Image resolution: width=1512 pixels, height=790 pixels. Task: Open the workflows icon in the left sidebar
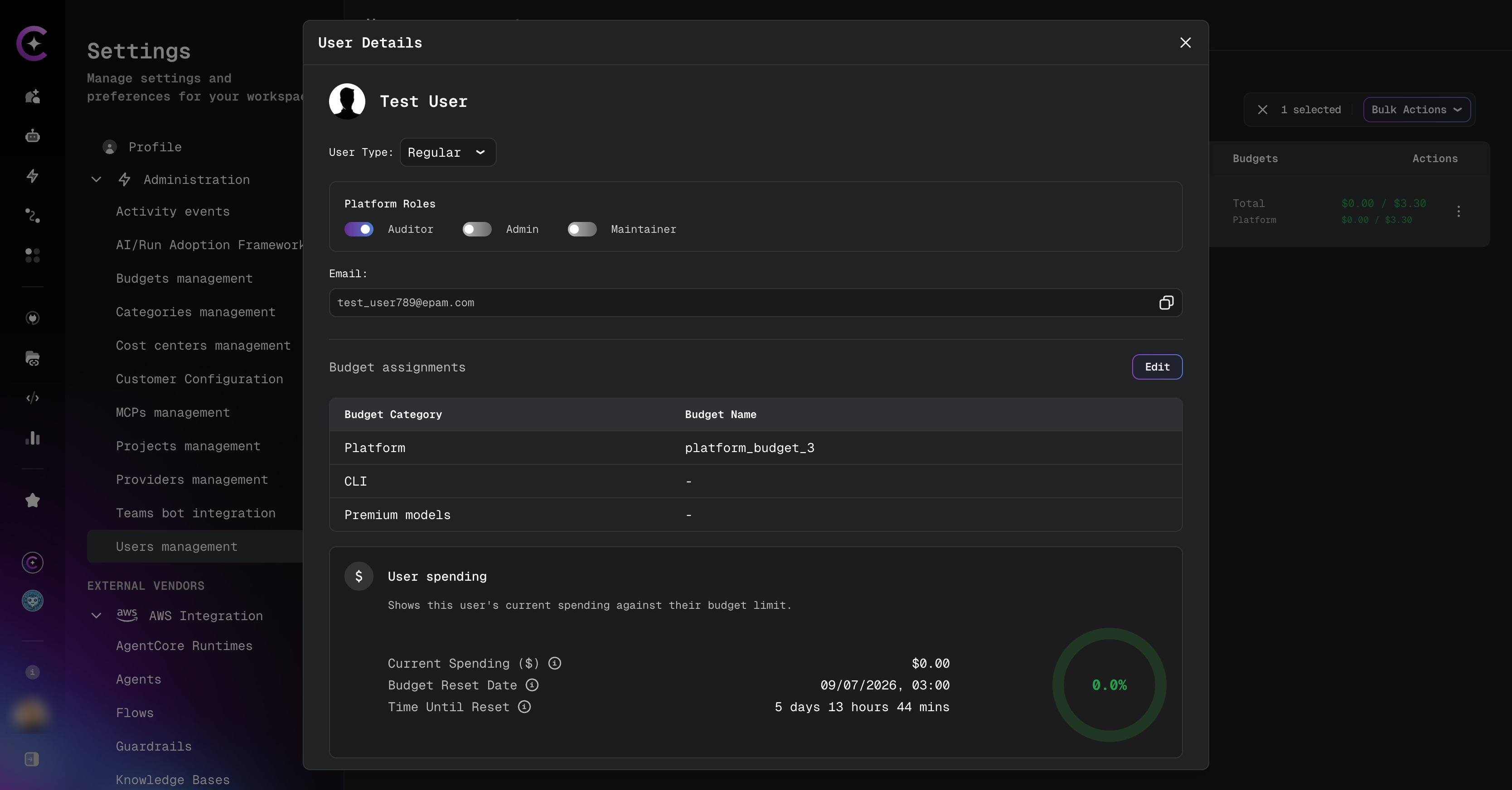(33, 216)
